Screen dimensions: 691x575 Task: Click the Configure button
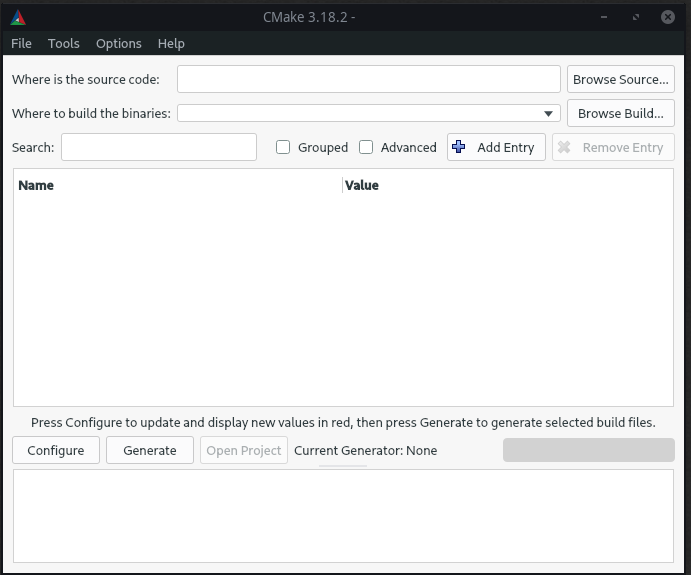click(56, 450)
